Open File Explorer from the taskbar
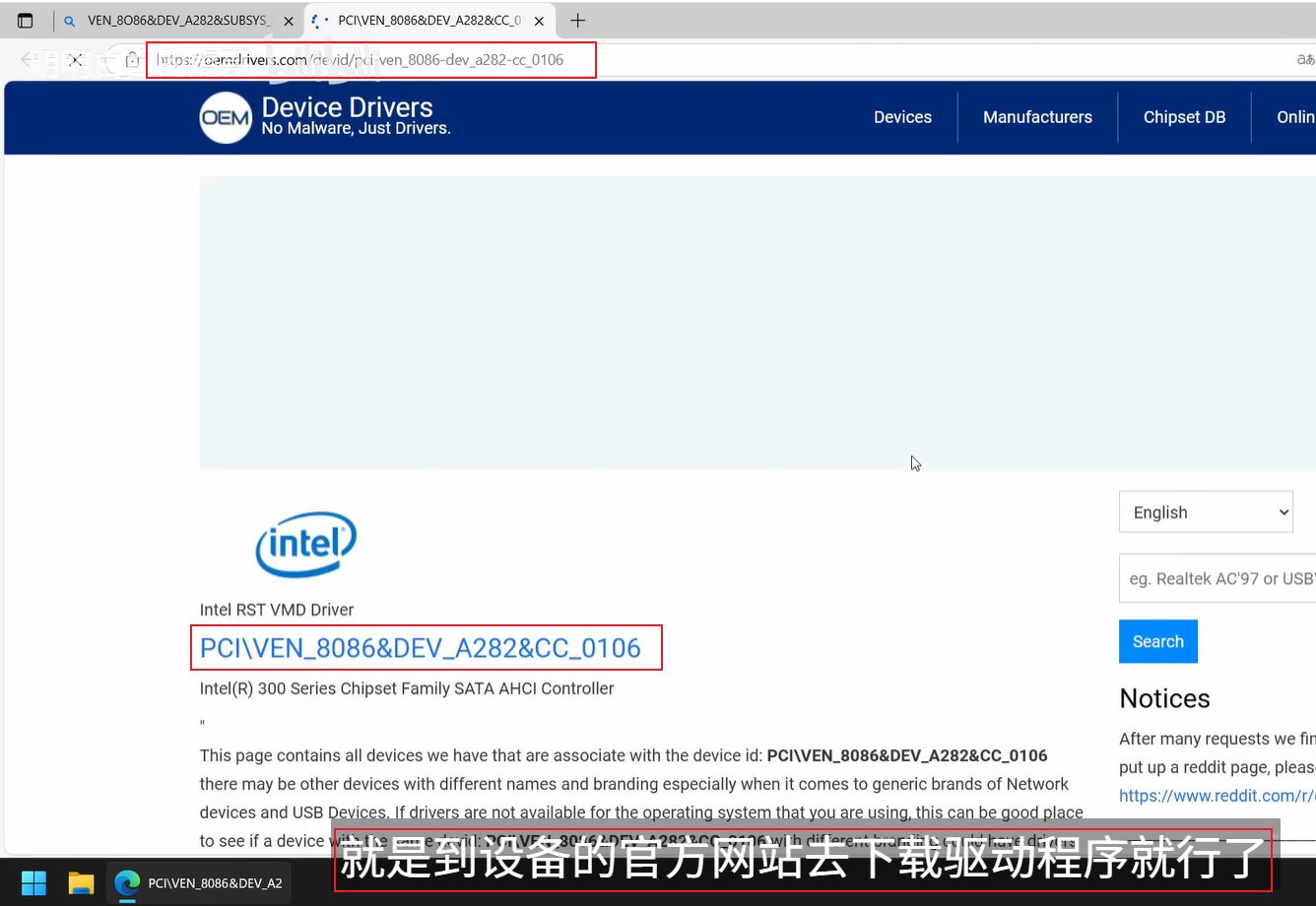 click(x=81, y=882)
